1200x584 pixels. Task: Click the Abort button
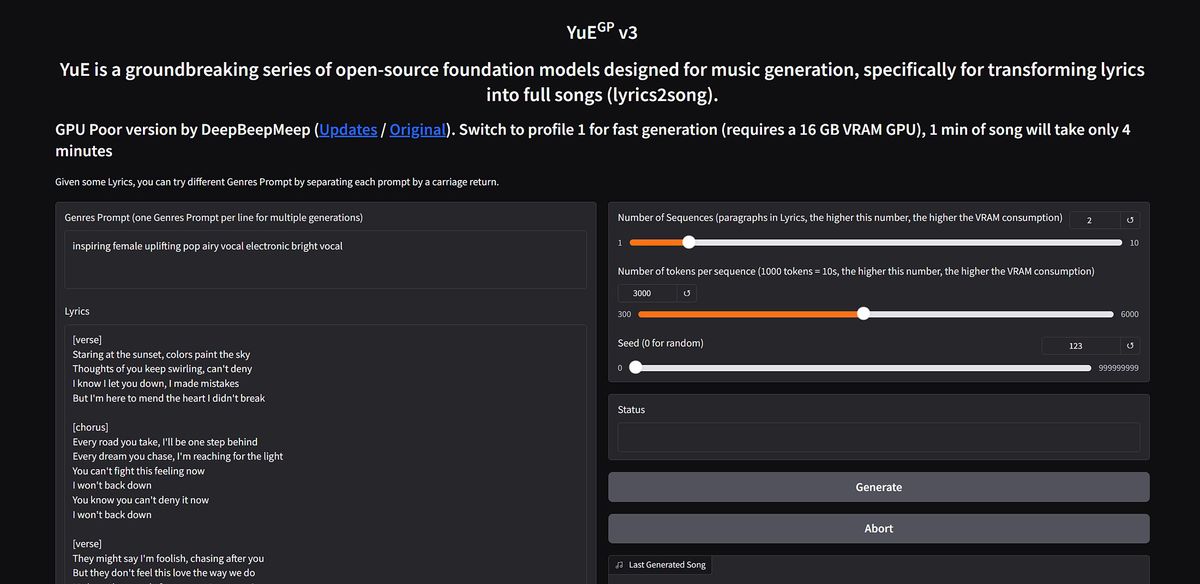[x=879, y=528]
